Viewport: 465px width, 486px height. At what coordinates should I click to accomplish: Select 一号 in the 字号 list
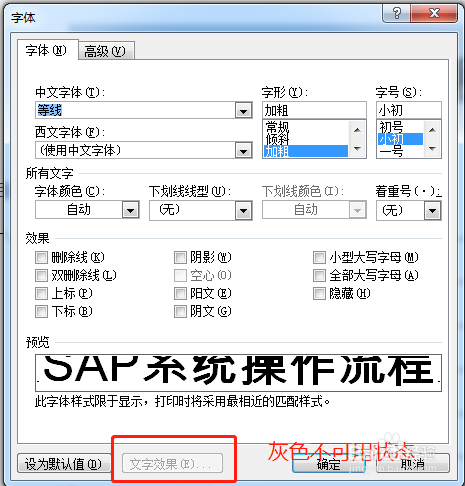[400, 151]
